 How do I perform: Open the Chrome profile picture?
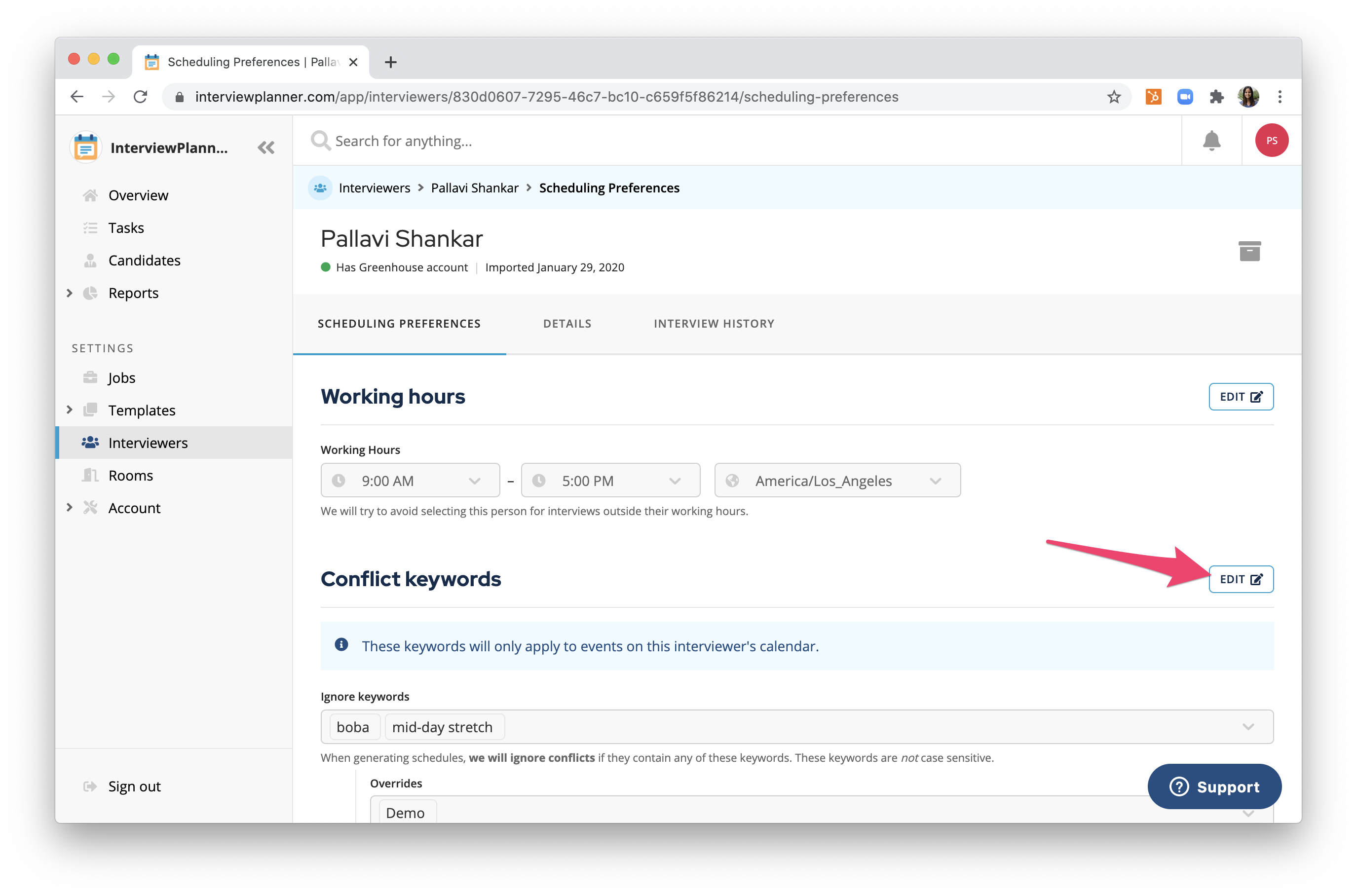[x=1248, y=97]
